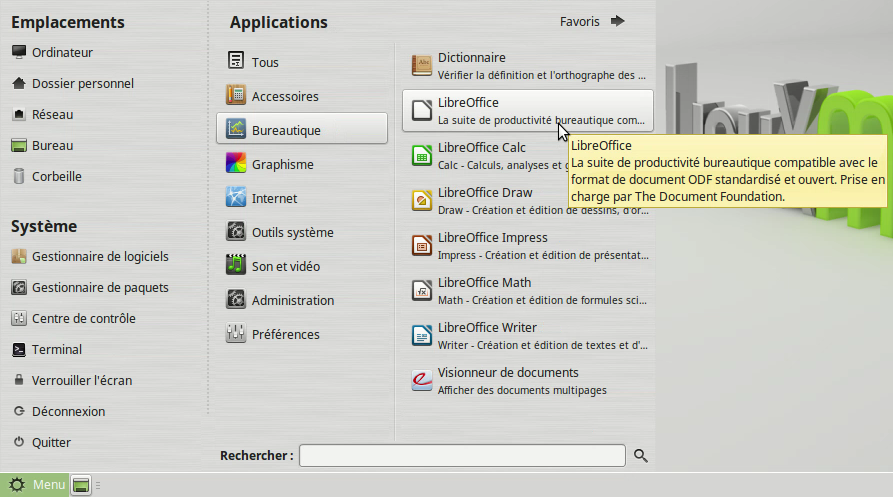The width and height of the screenshot is (893, 497).
Task: Open Dictionnaire from its title
Action: pyautogui.click(x=472, y=58)
